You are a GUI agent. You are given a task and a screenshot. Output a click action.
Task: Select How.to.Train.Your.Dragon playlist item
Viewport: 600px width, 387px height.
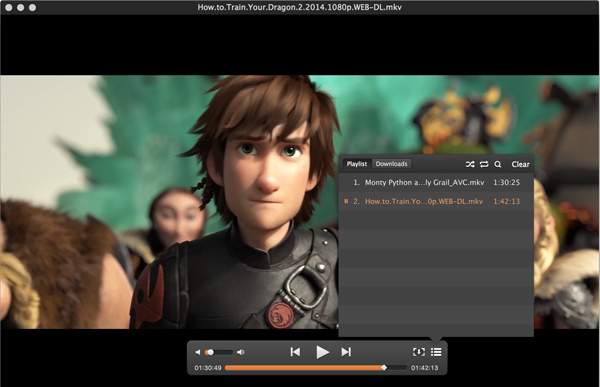[x=436, y=201]
